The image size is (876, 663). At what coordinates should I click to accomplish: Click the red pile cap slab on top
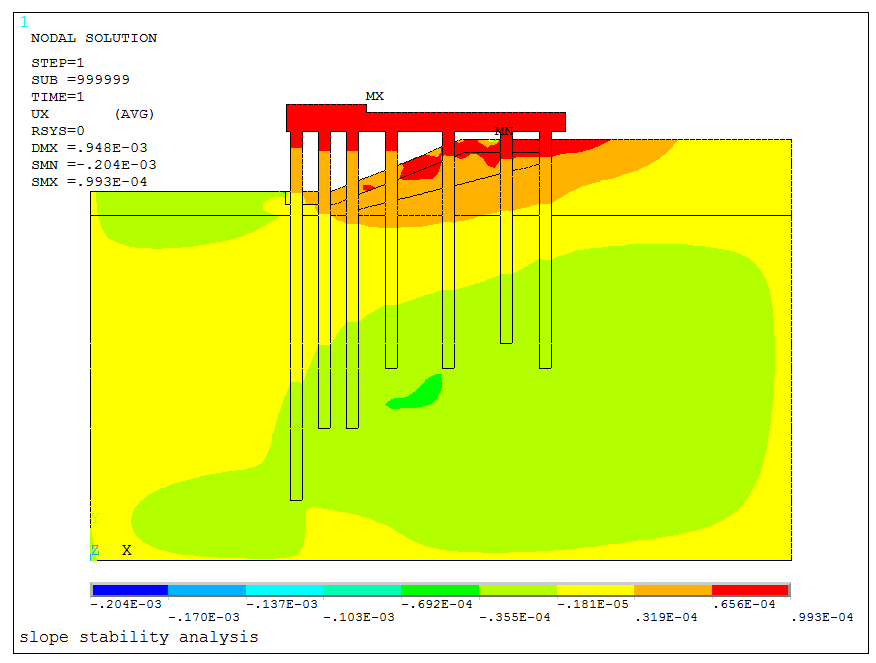[425, 120]
